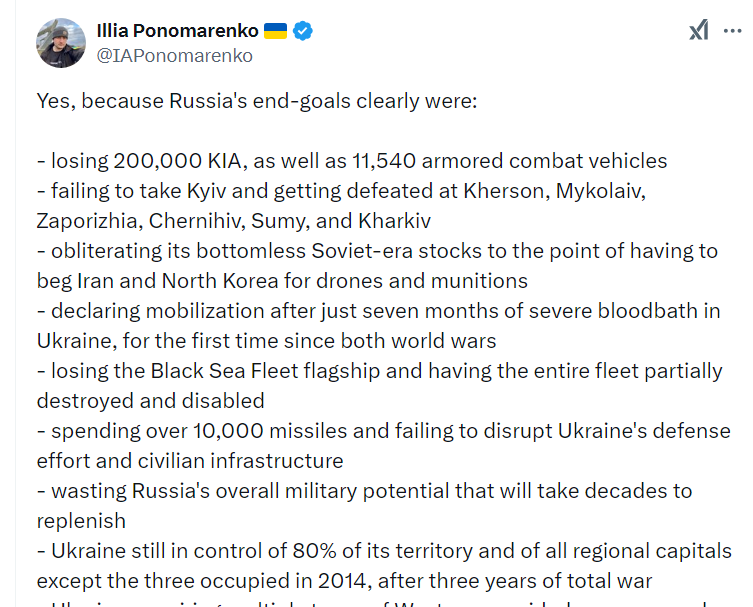Screen dimensions: 753x607
Task: Click the line mentioning both world wars
Action: tap(267, 341)
